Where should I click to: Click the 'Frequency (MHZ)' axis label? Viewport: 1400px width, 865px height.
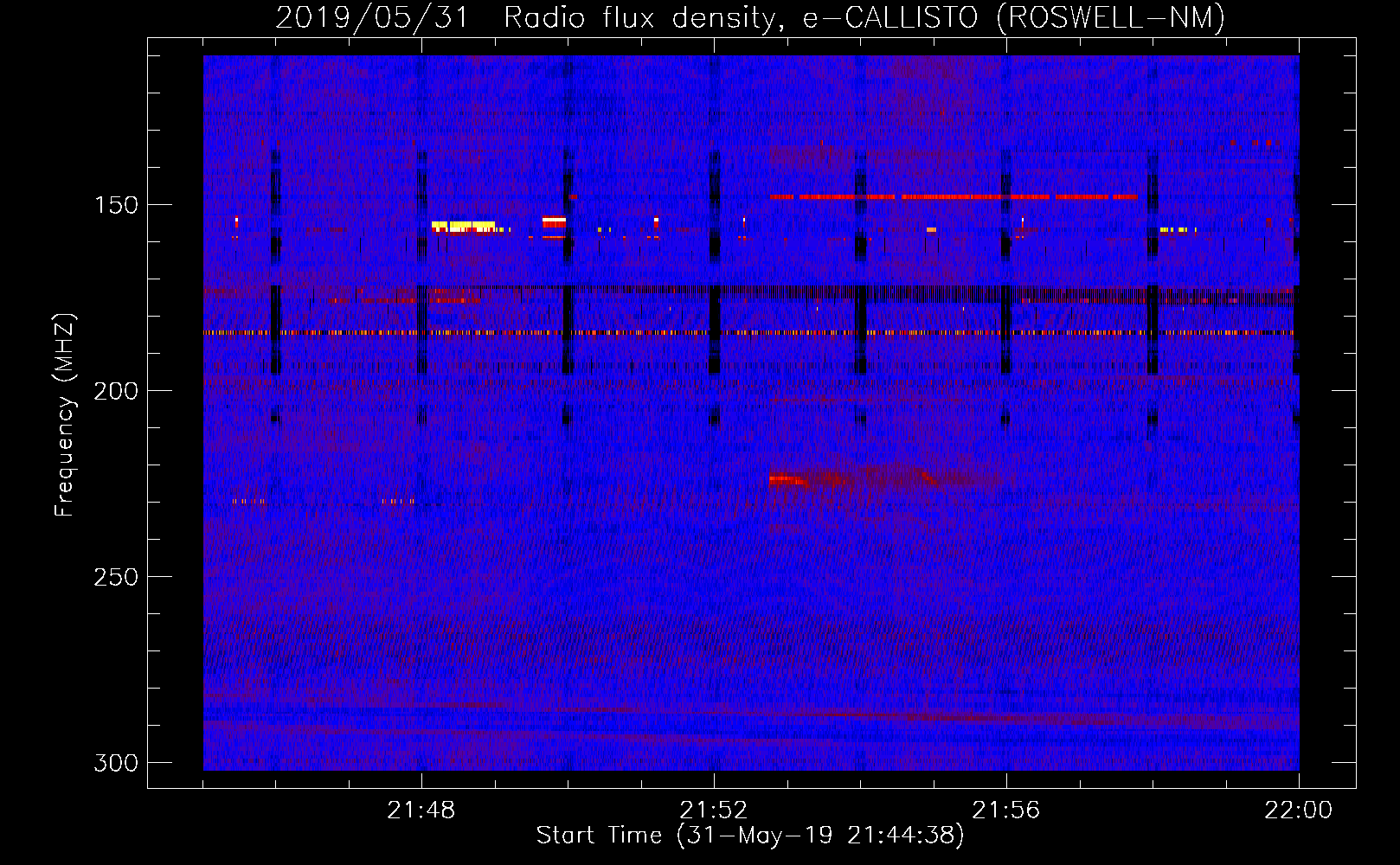tap(65, 415)
